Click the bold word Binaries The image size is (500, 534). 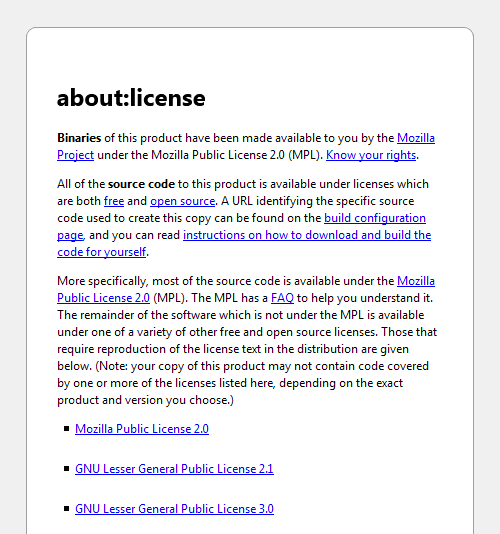[x=79, y=138]
